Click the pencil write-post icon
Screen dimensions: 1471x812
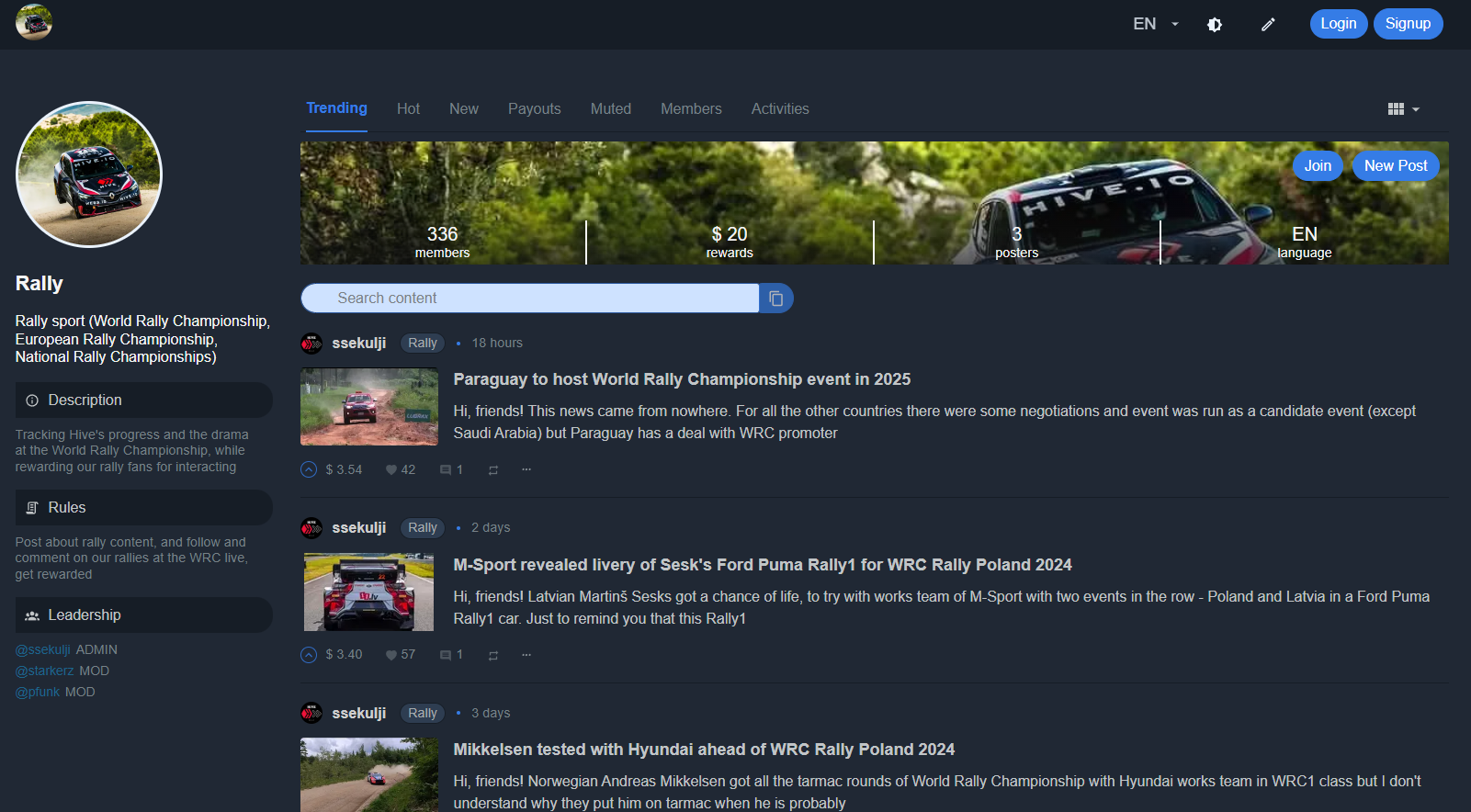click(1268, 25)
